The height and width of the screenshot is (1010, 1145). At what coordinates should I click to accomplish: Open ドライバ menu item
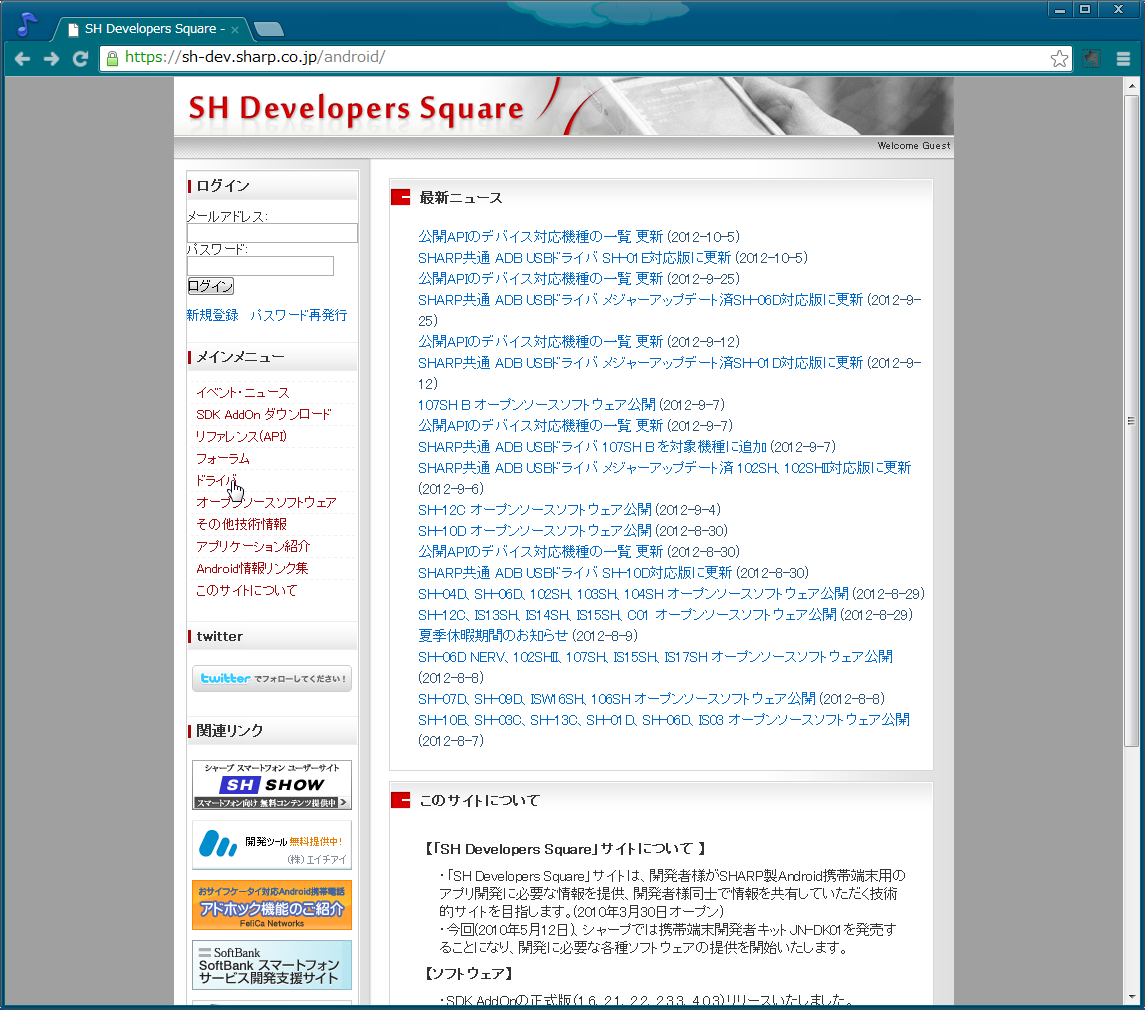[x=216, y=481]
